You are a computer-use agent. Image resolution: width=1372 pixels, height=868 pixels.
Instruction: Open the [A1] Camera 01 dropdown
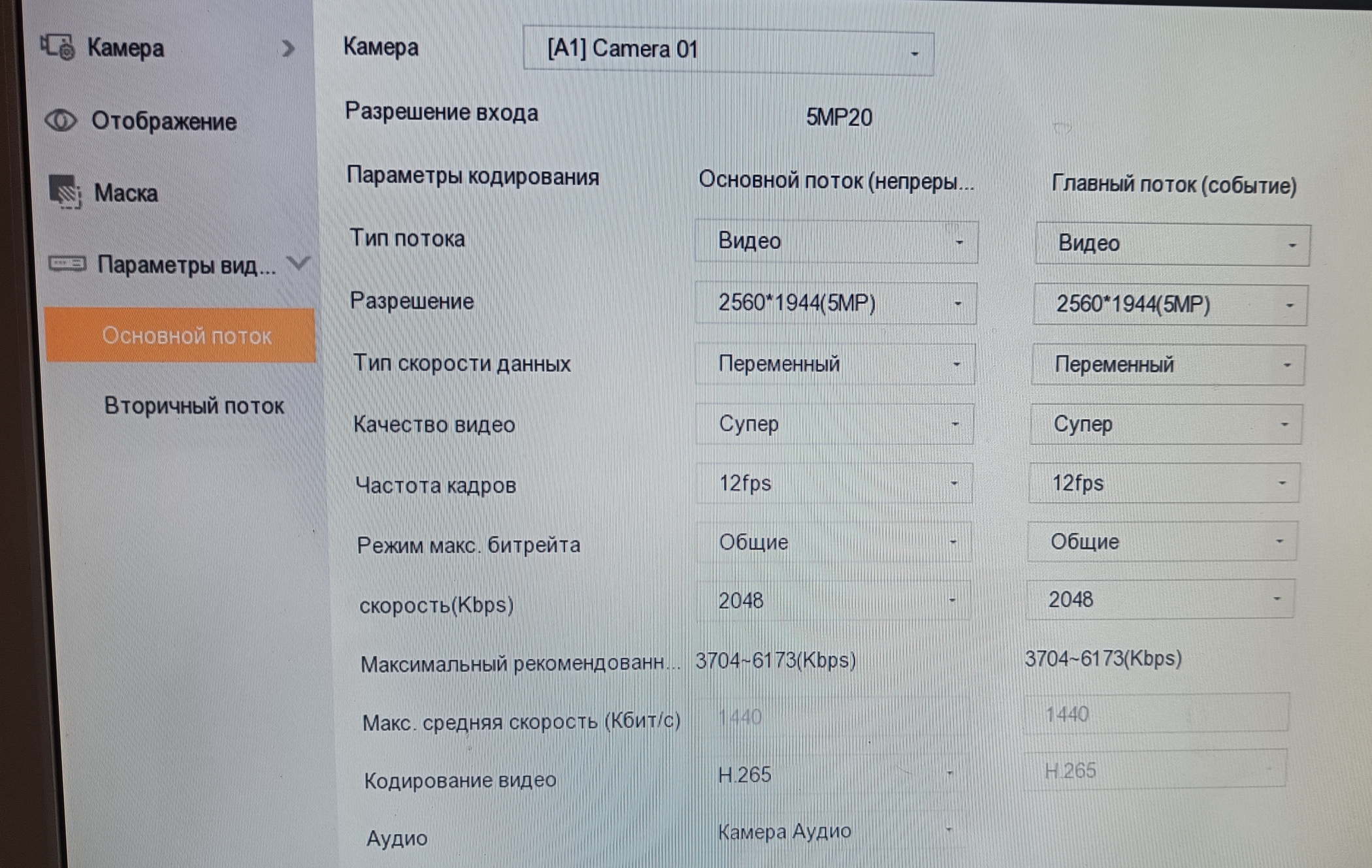pos(728,51)
